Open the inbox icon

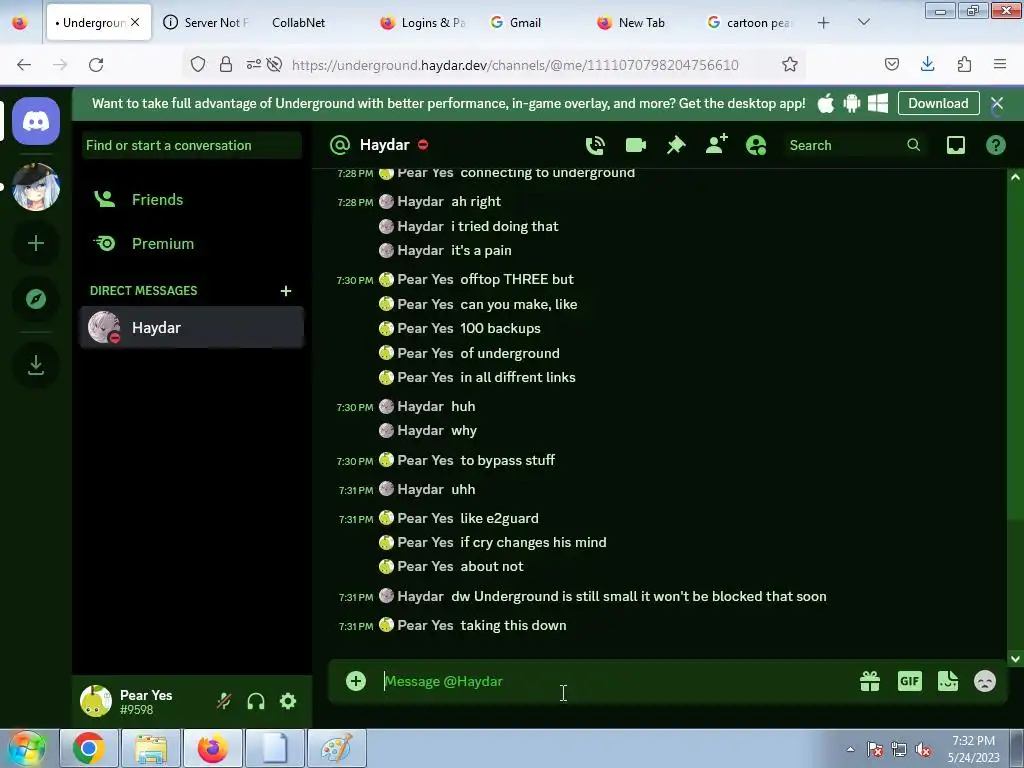[955, 145]
